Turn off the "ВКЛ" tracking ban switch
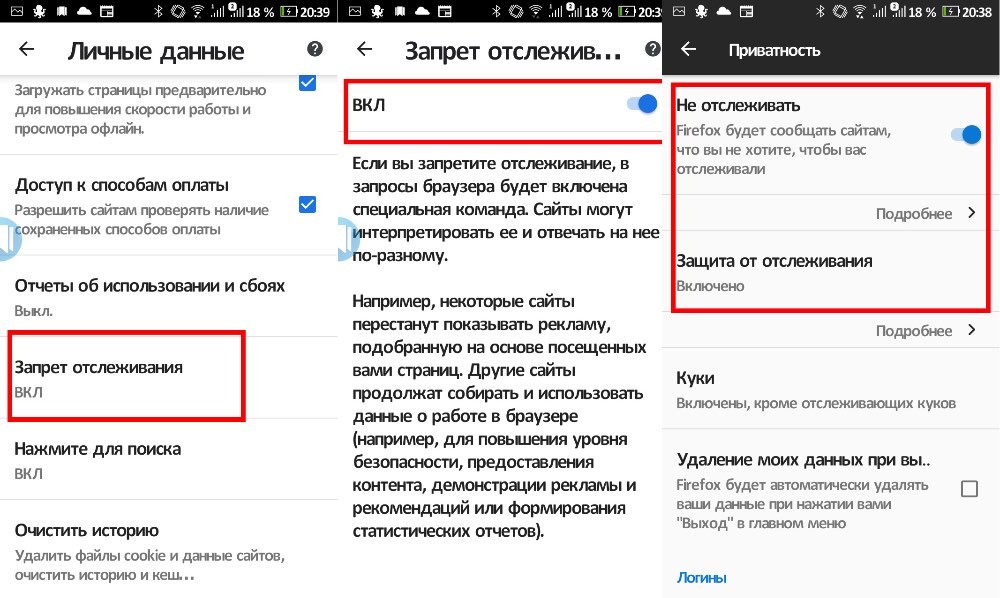Image resolution: width=1000 pixels, height=598 pixels. point(641,104)
